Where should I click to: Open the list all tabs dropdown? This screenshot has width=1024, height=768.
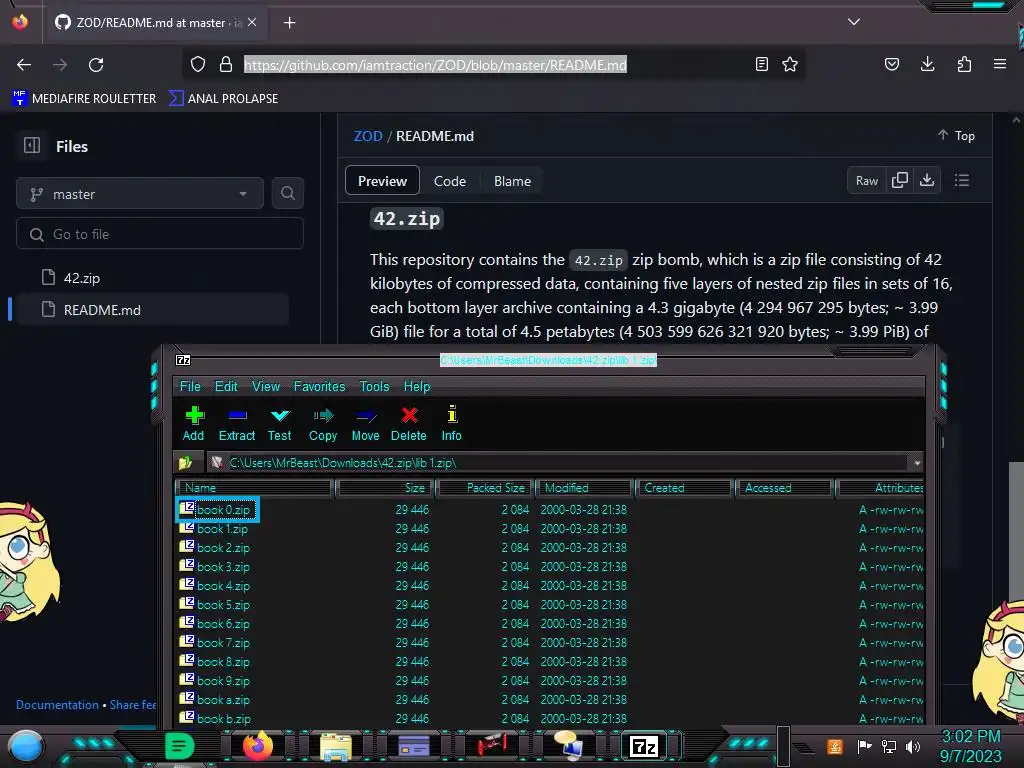[x=854, y=22]
